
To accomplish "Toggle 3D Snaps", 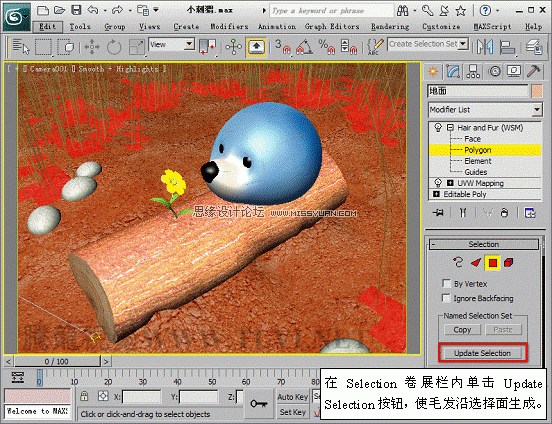I will (283, 46).
